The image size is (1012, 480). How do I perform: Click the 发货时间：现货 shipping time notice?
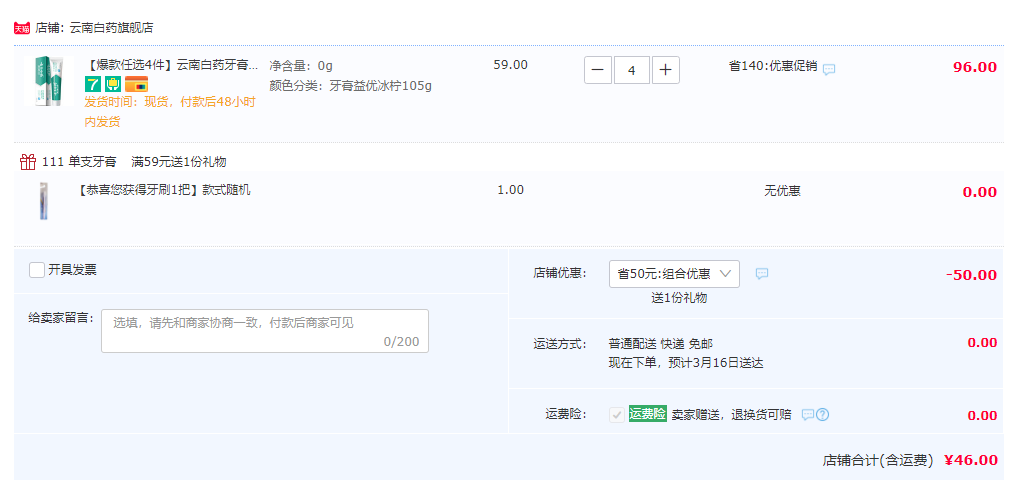click(x=170, y=112)
